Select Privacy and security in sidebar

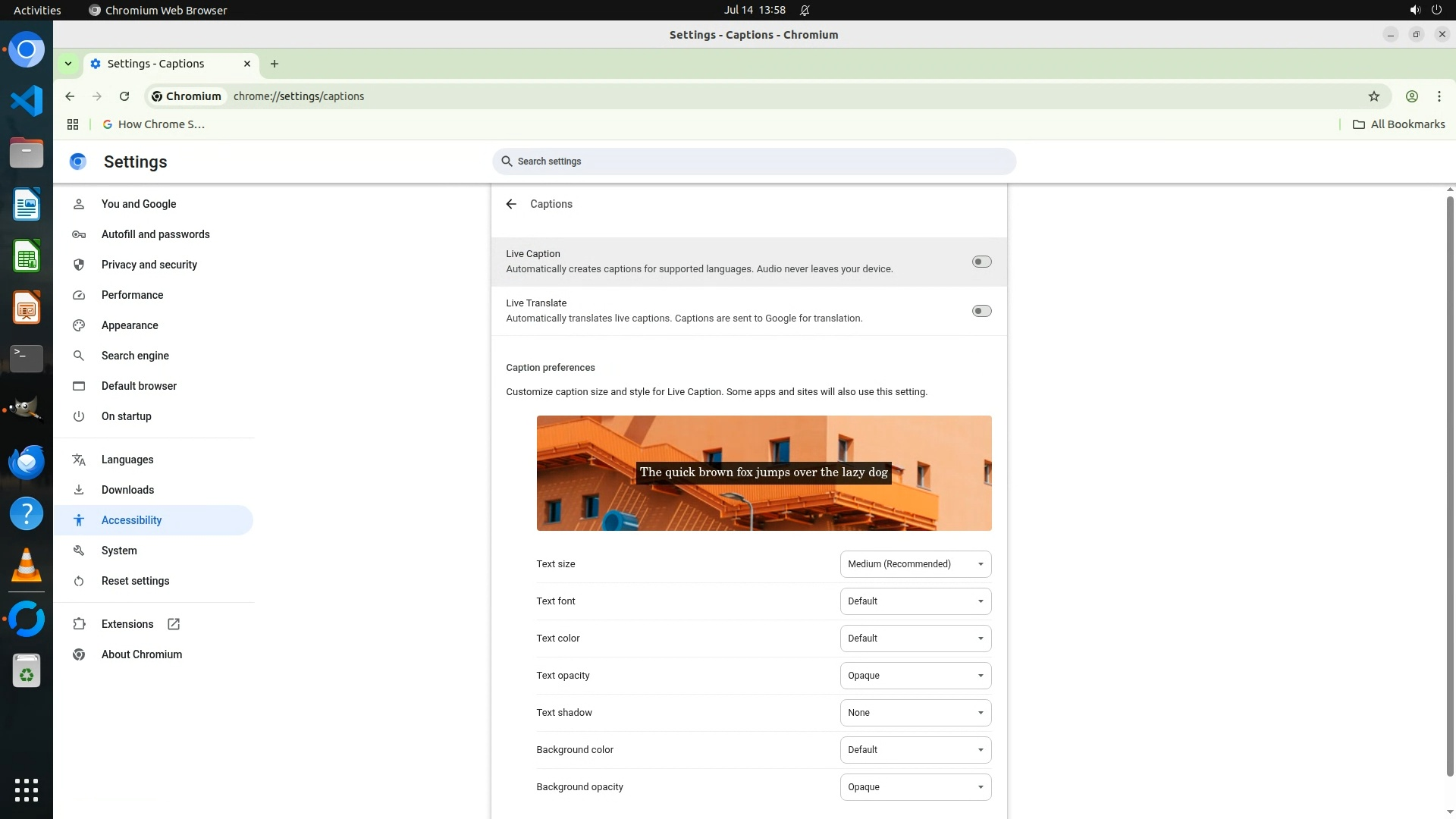149,265
